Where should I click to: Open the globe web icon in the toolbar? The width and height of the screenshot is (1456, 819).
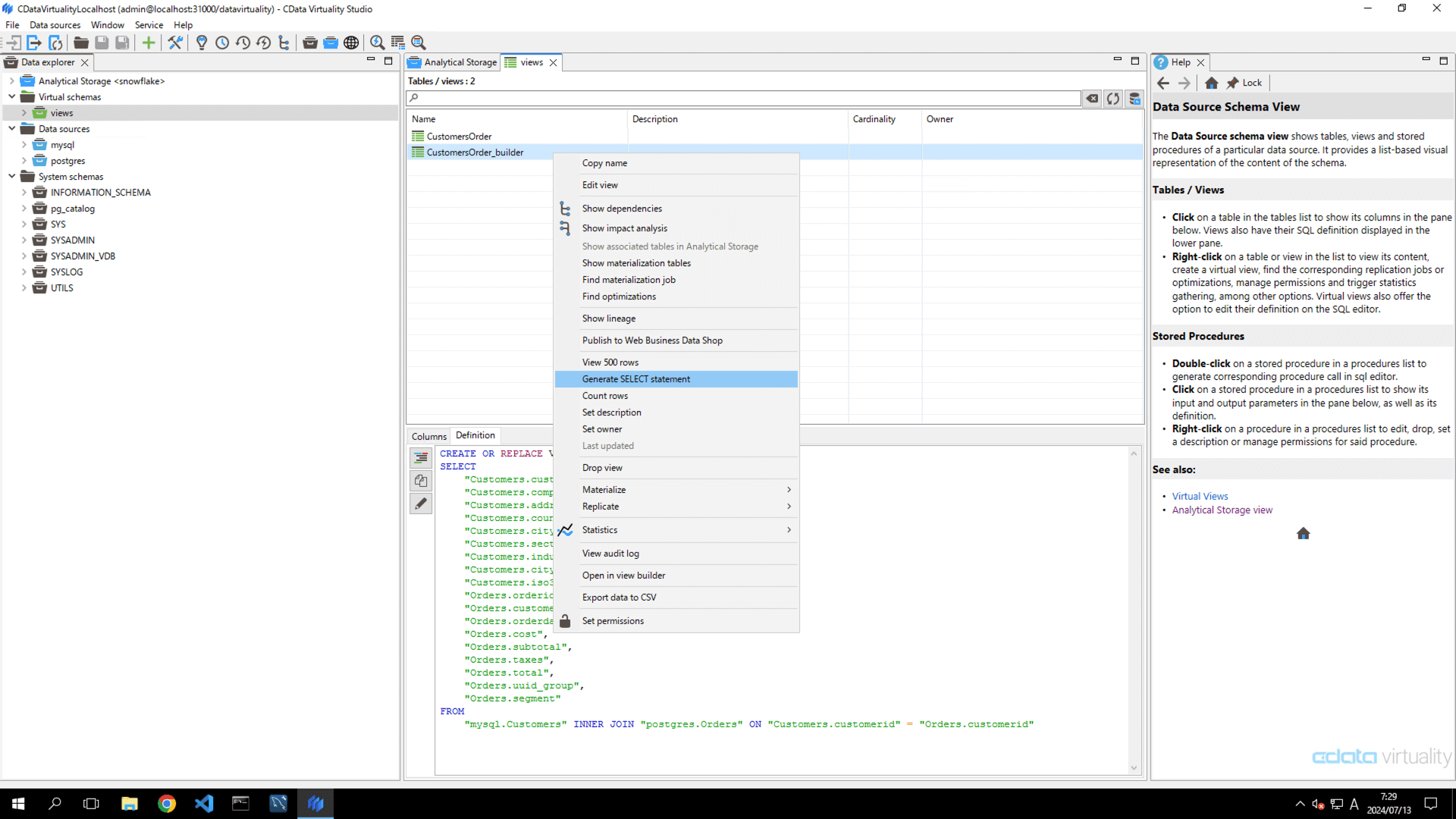tap(352, 42)
